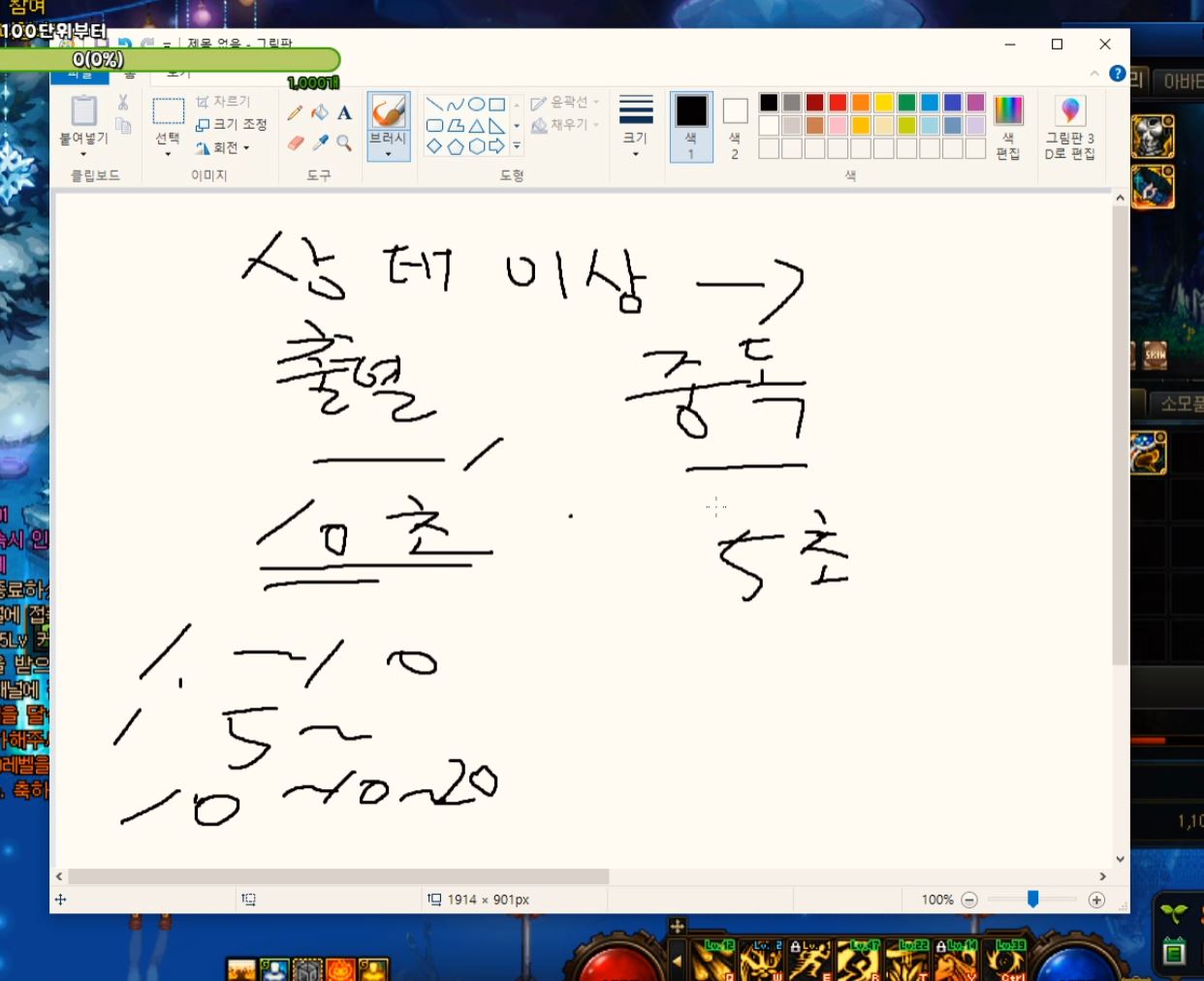Select the Pencil tool

[x=295, y=113]
